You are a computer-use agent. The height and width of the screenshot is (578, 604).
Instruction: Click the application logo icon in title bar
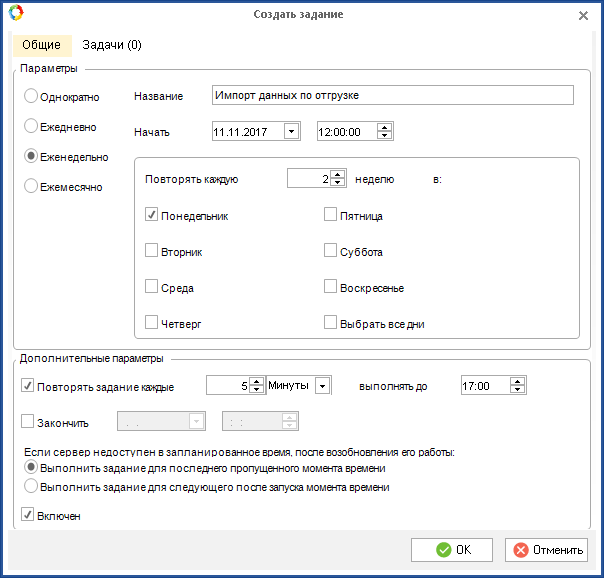14,15
